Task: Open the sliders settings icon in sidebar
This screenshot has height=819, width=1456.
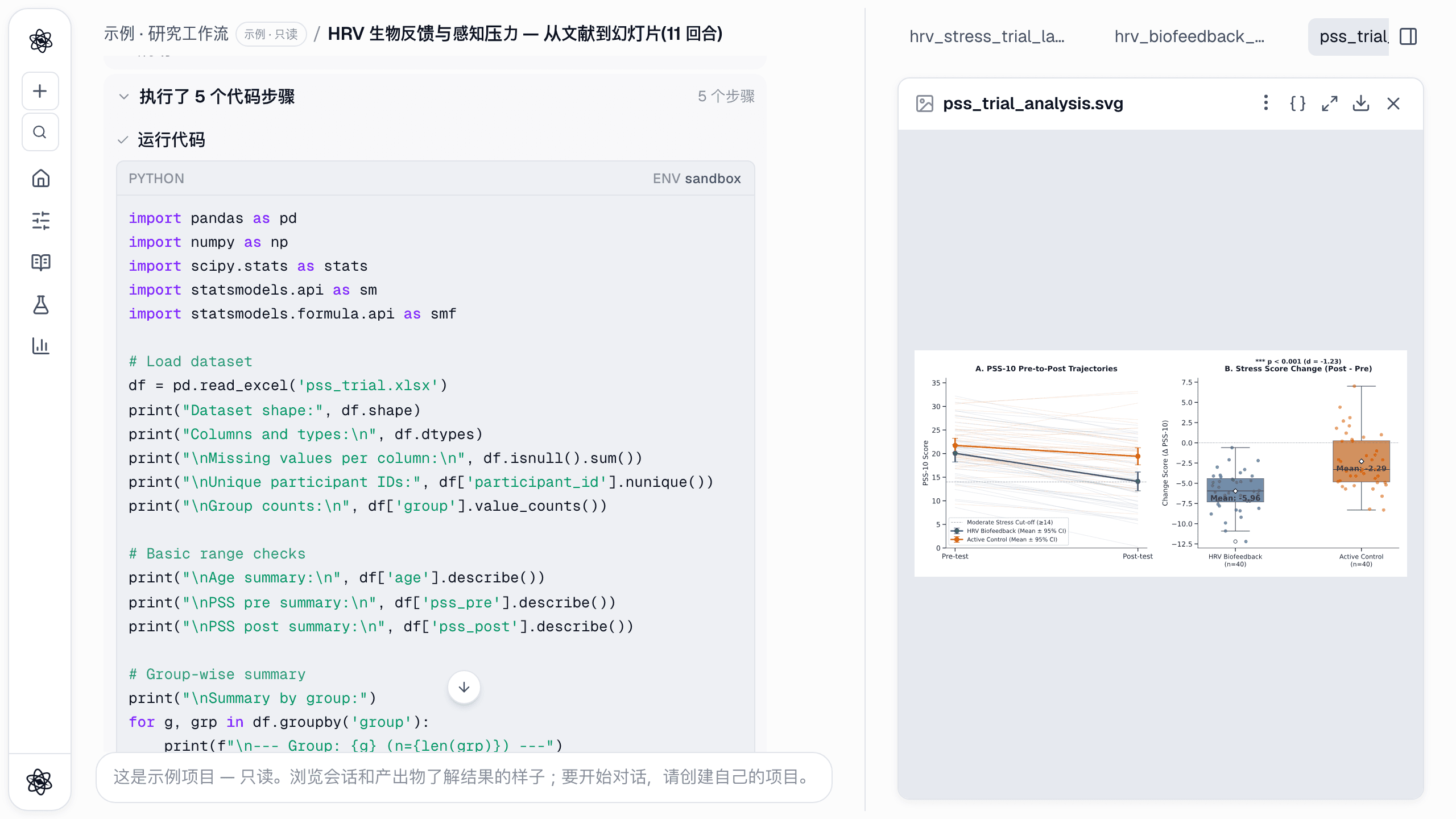Action: tap(40, 221)
